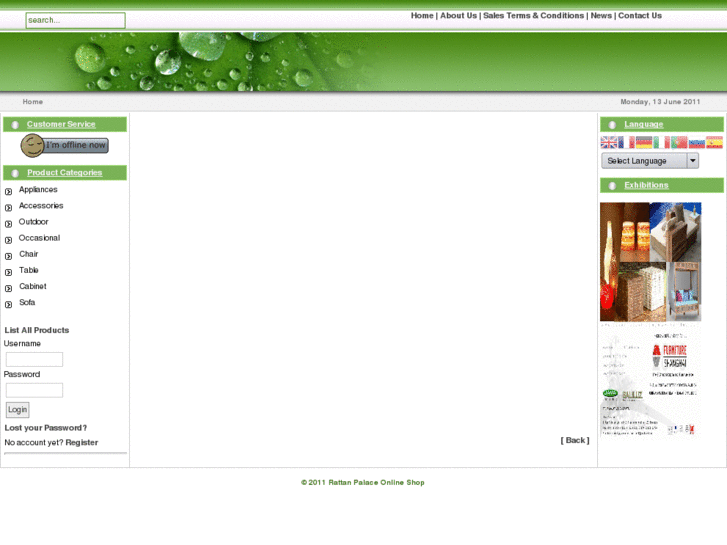Open Sales Terms & Conditions

pyautogui.click(x=534, y=16)
